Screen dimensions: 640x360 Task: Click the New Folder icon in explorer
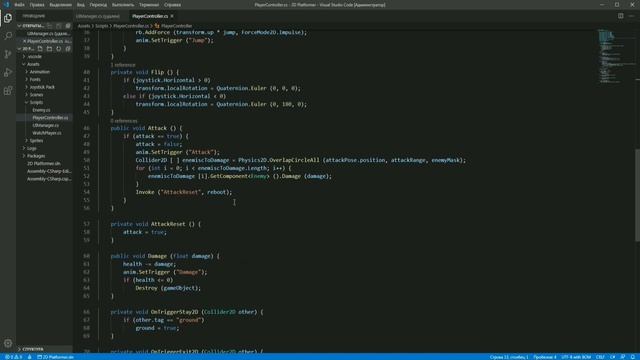pyautogui.click(x=49, y=49)
